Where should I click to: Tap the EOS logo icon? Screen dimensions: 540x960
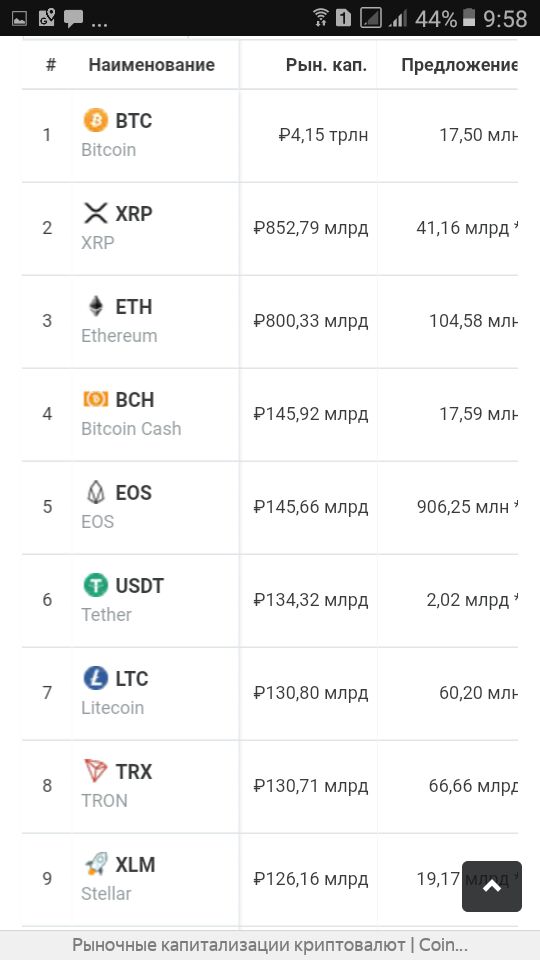[x=96, y=492]
